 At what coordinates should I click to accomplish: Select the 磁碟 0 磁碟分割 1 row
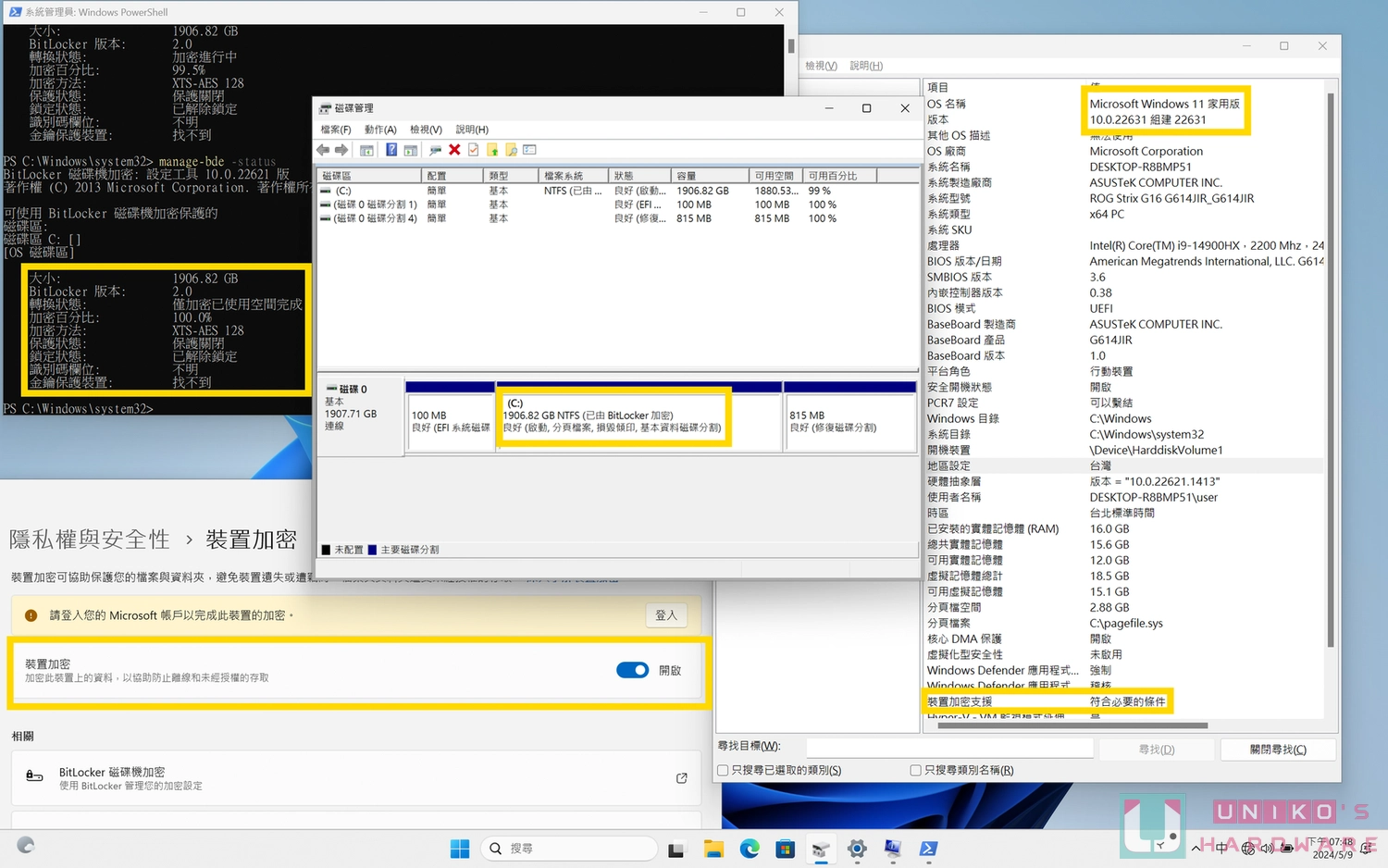point(617,205)
